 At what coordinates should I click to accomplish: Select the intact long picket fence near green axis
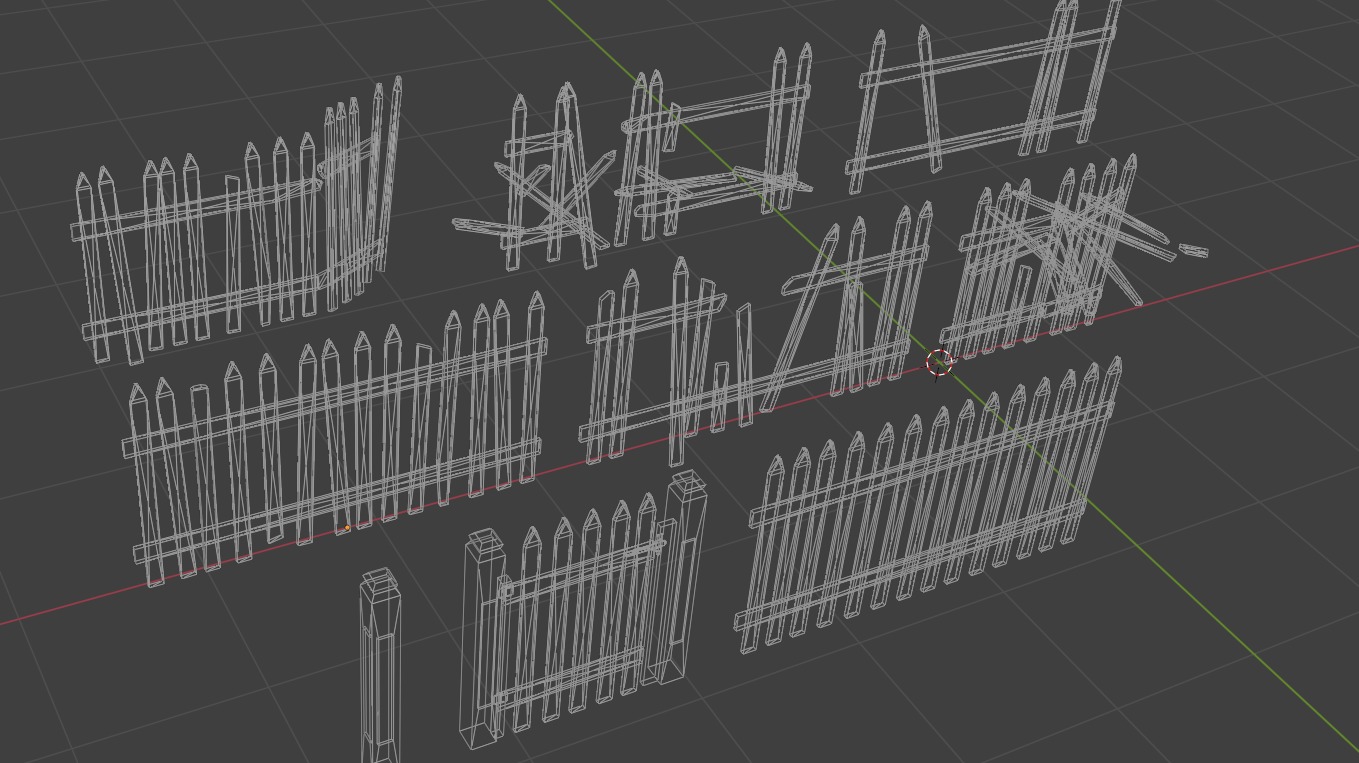click(930, 505)
